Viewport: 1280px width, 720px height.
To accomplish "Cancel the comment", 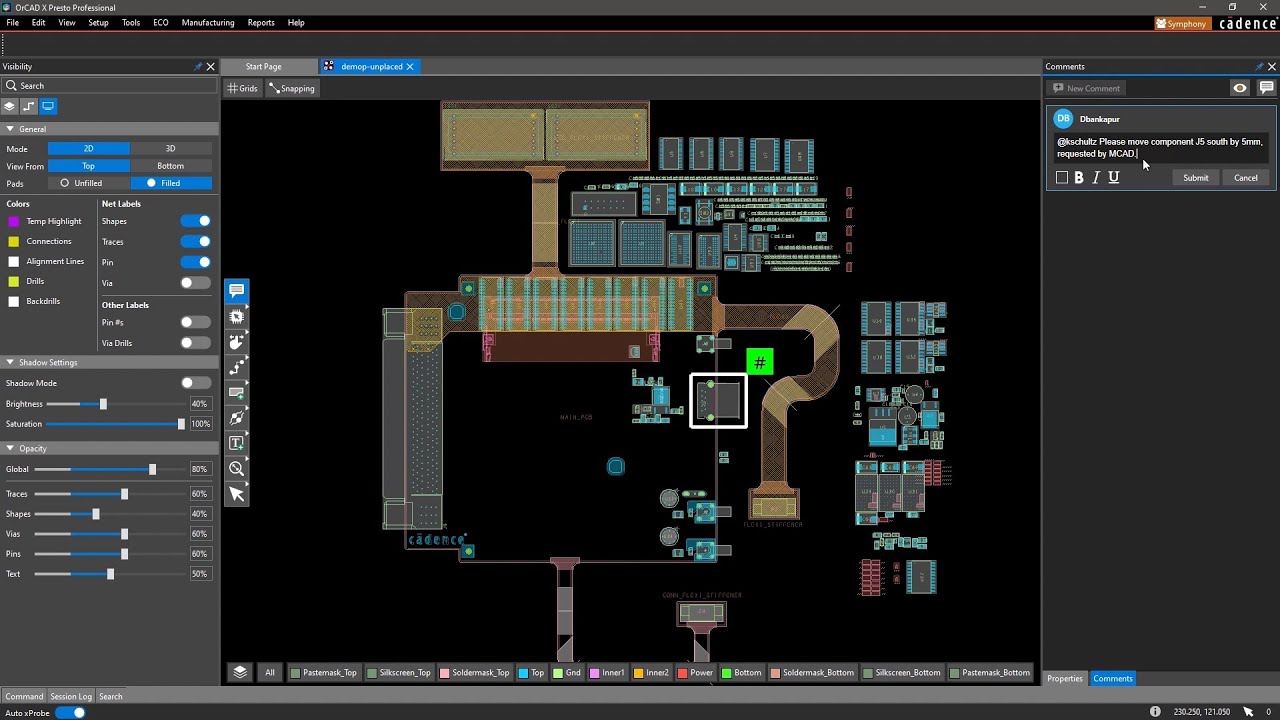I will [1246, 178].
